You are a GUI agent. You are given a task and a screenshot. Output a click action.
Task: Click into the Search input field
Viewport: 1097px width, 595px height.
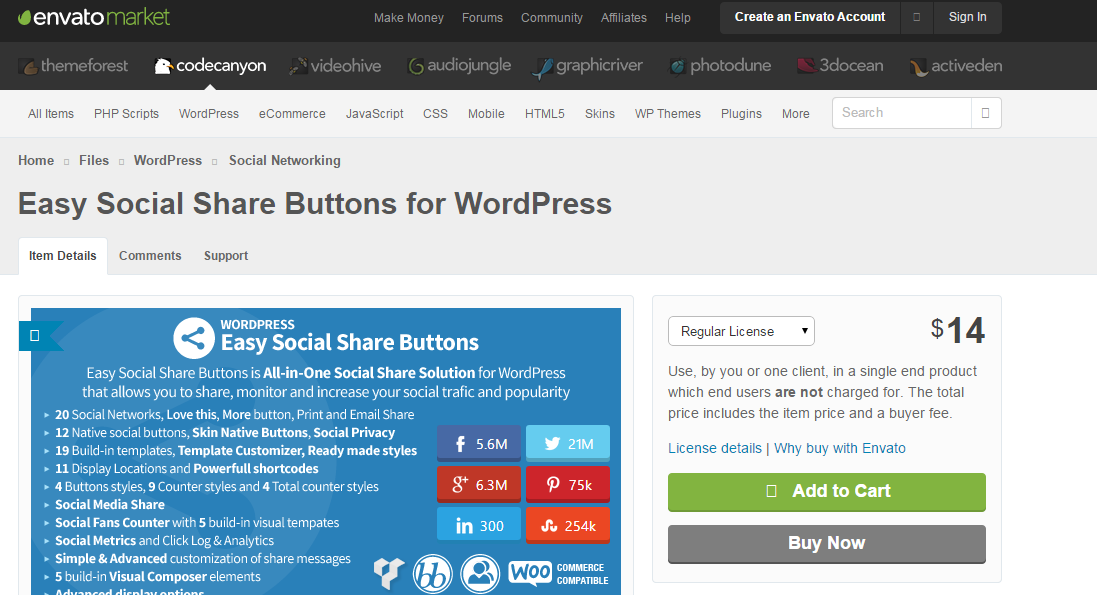(x=902, y=113)
